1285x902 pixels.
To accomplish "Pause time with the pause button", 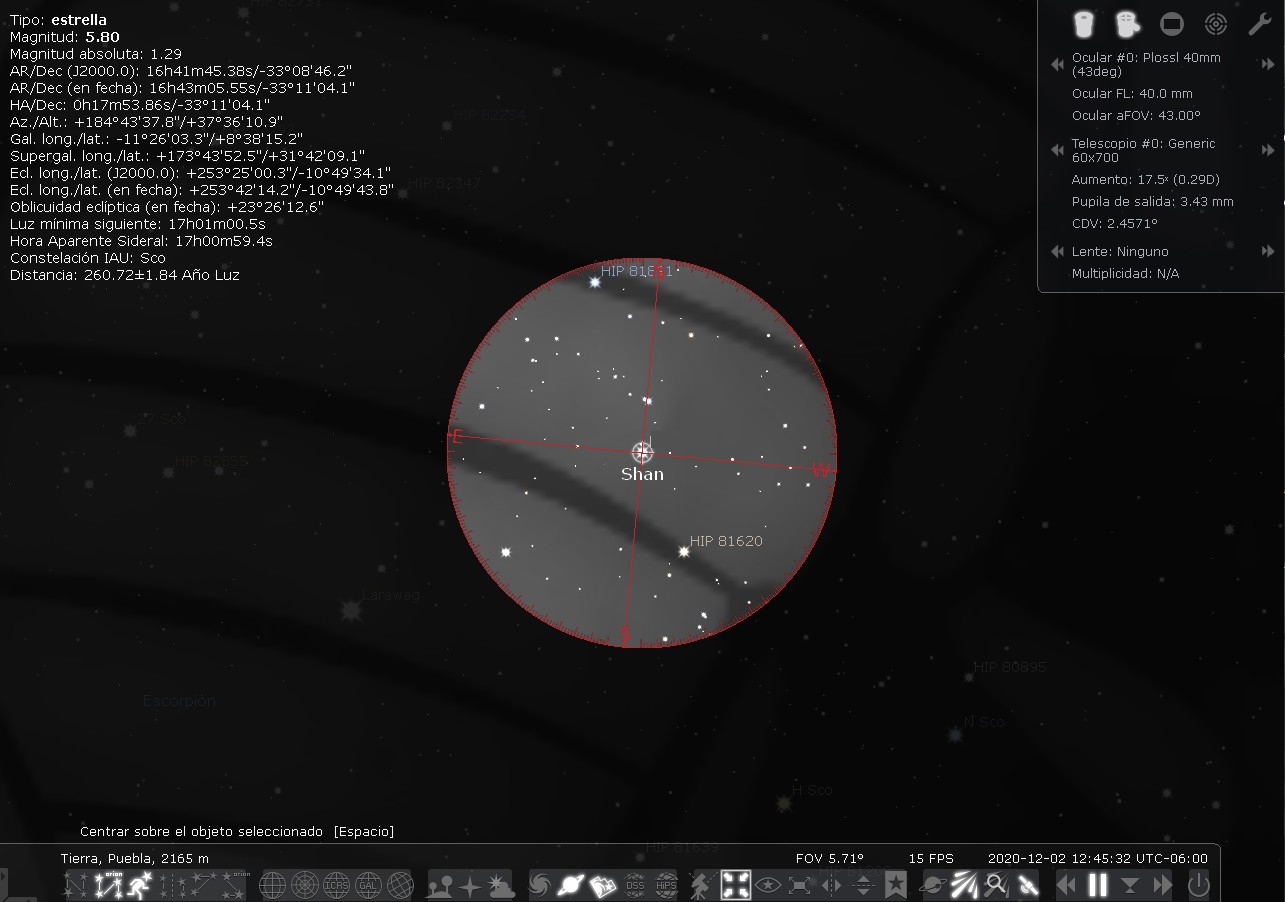I will pyautogui.click(x=1098, y=885).
